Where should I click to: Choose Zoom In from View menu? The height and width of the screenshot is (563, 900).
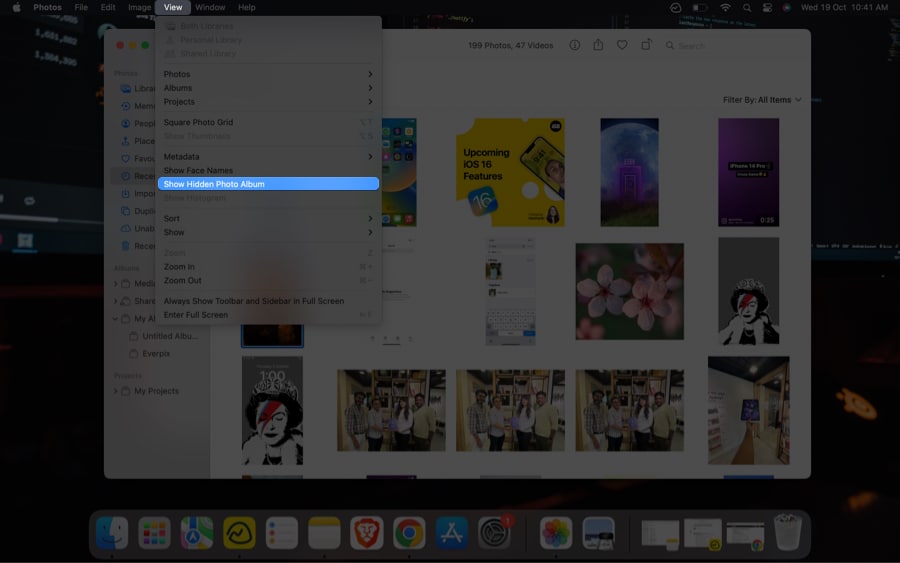268,267
